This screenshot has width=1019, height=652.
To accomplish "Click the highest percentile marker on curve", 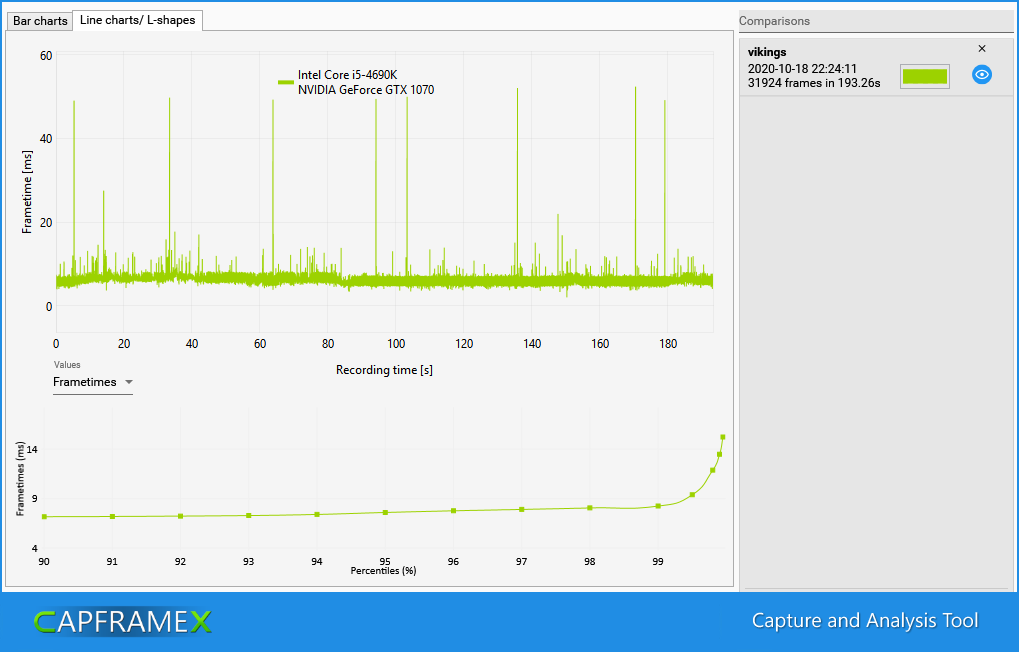I will [x=722, y=437].
